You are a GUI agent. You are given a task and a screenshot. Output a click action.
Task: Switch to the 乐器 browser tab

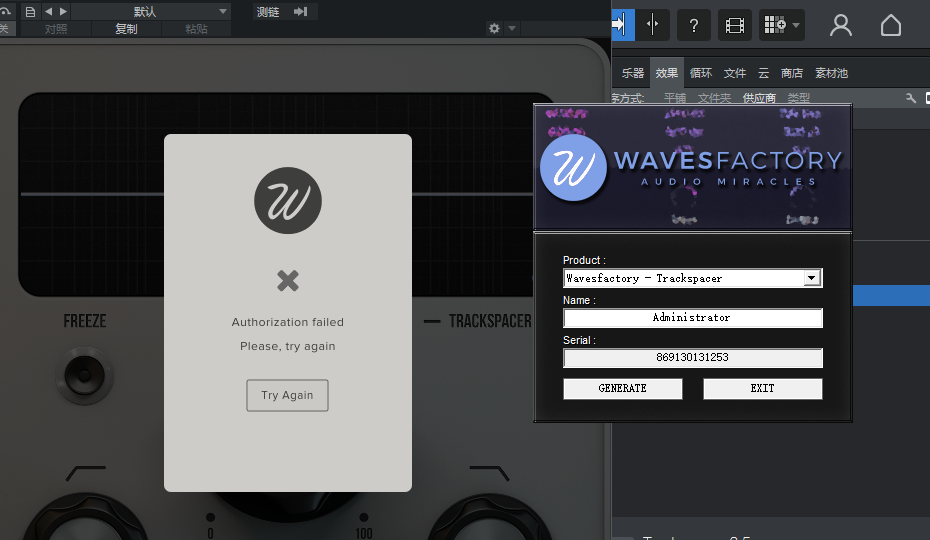(x=632, y=73)
